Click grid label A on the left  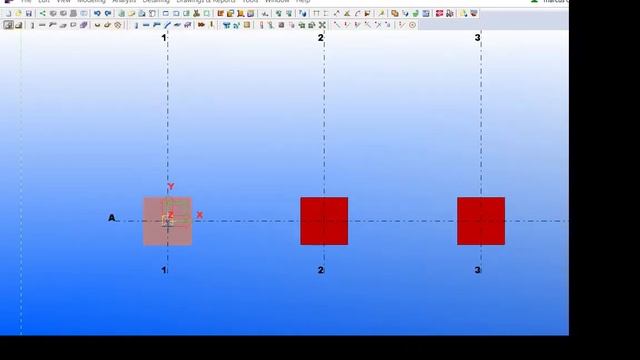pyautogui.click(x=111, y=218)
